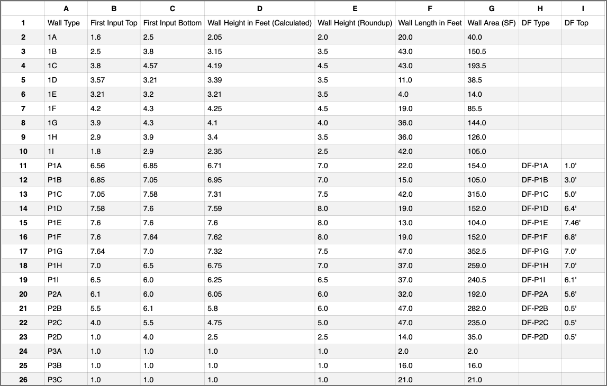Select column D header
Screen dimensions: 607x386
(259, 8)
